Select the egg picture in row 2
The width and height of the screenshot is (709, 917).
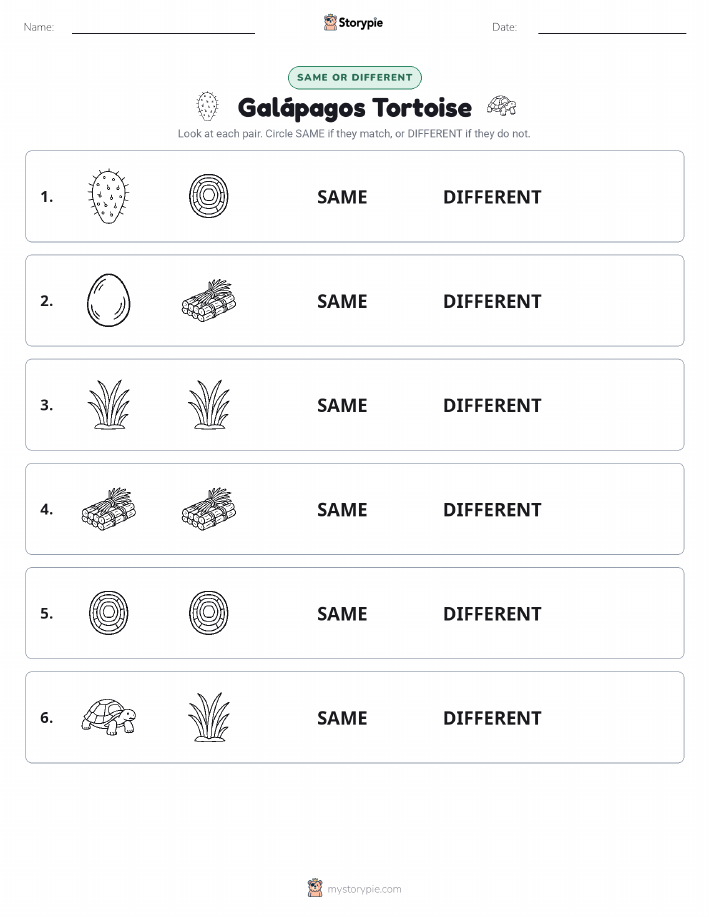(x=109, y=301)
